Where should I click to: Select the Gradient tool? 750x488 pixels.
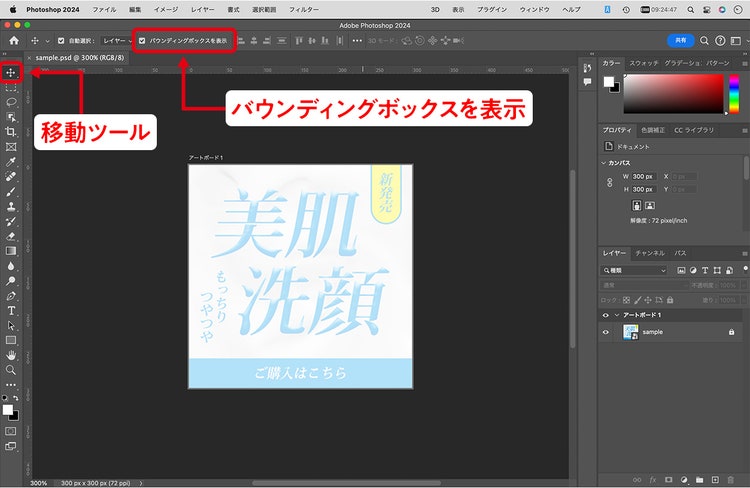click(x=11, y=251)
